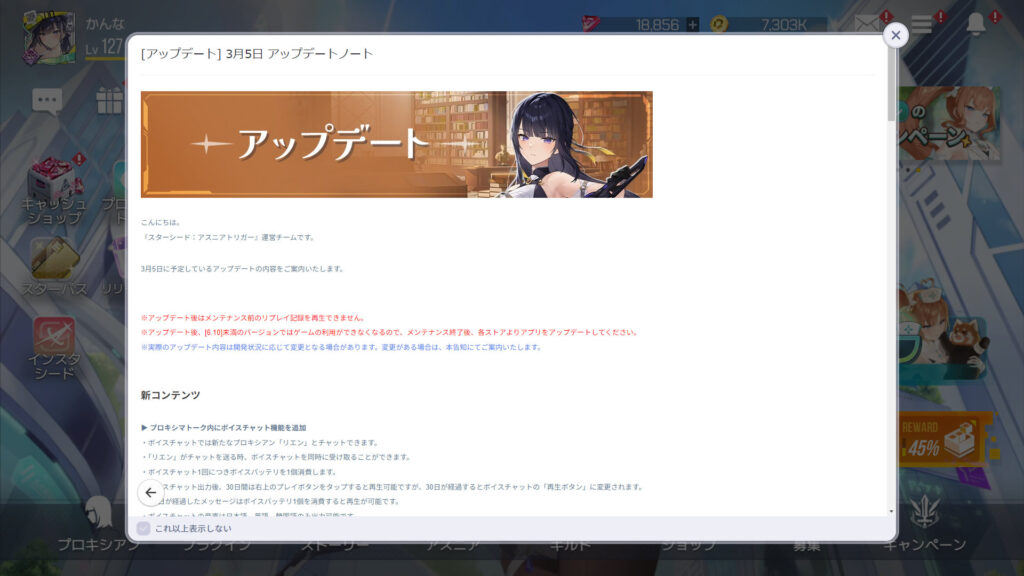Tick the これ以上表示しない checkbox
Viewport: 1024px width, 576px height.
pos(144,528)
